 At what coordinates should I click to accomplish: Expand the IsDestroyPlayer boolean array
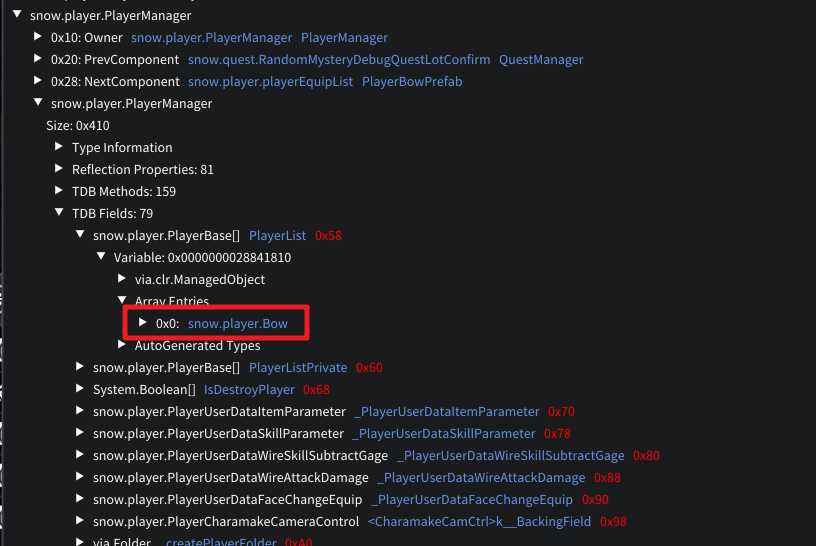(81, 389)
